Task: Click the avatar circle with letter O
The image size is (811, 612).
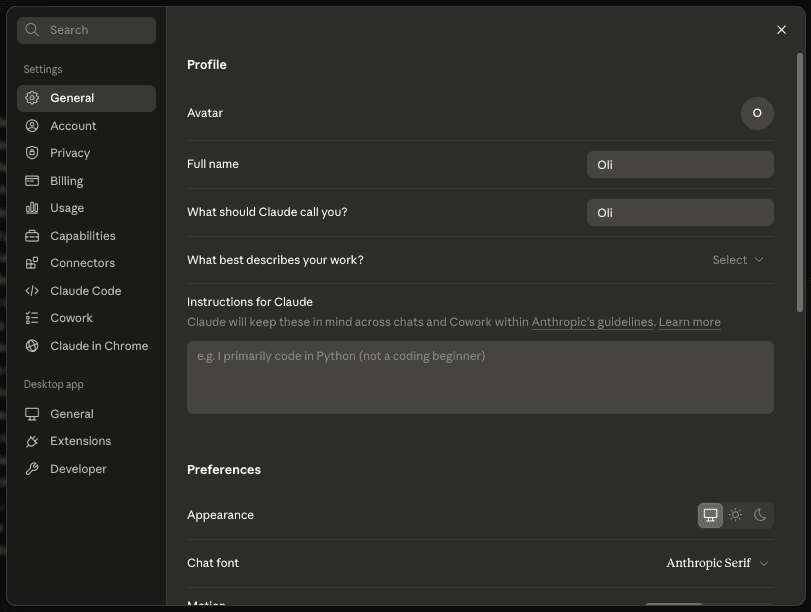Action: [x=757, y=113]
